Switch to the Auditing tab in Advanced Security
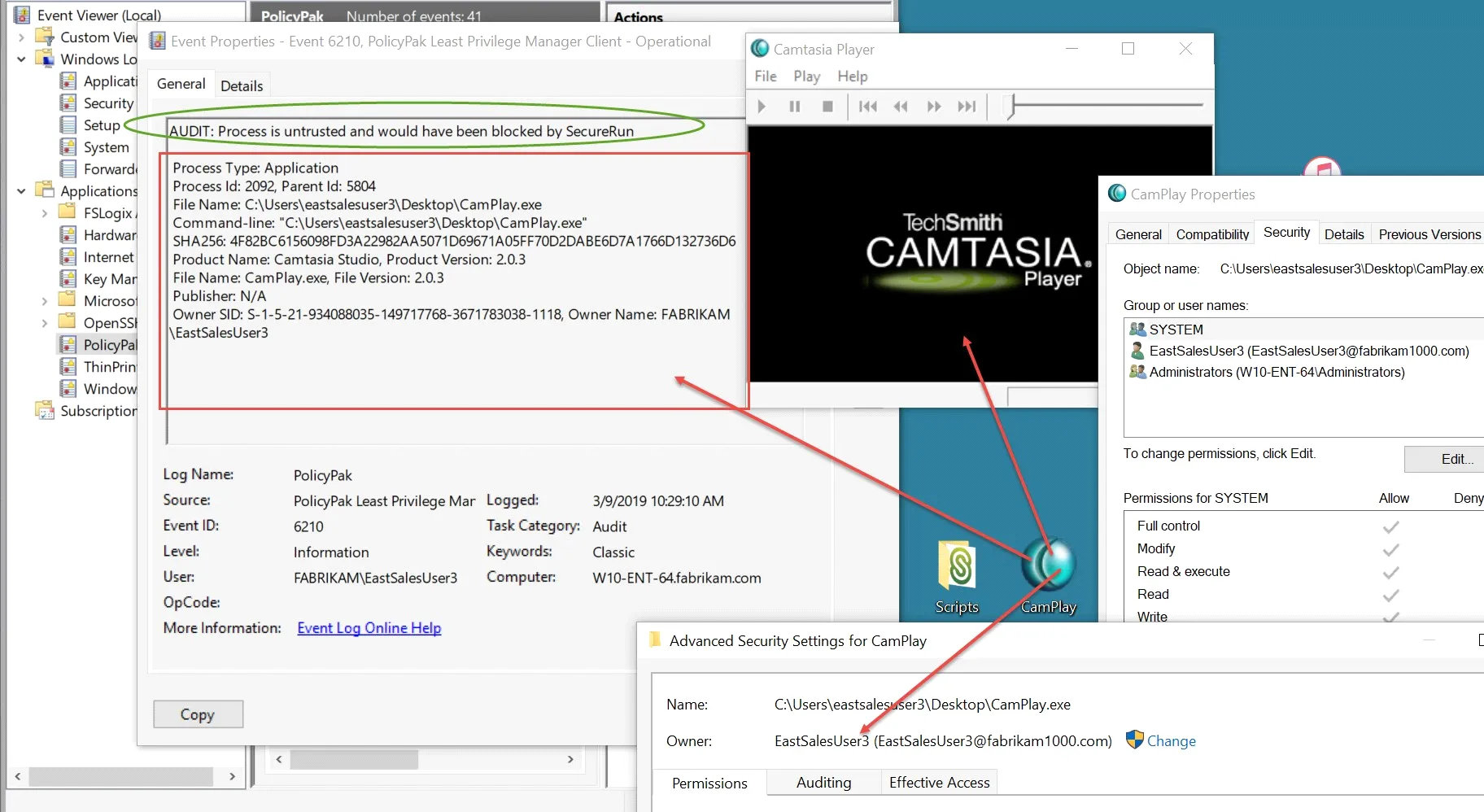The height and width of the screenshot is (812, 1484). click(823, 782)
